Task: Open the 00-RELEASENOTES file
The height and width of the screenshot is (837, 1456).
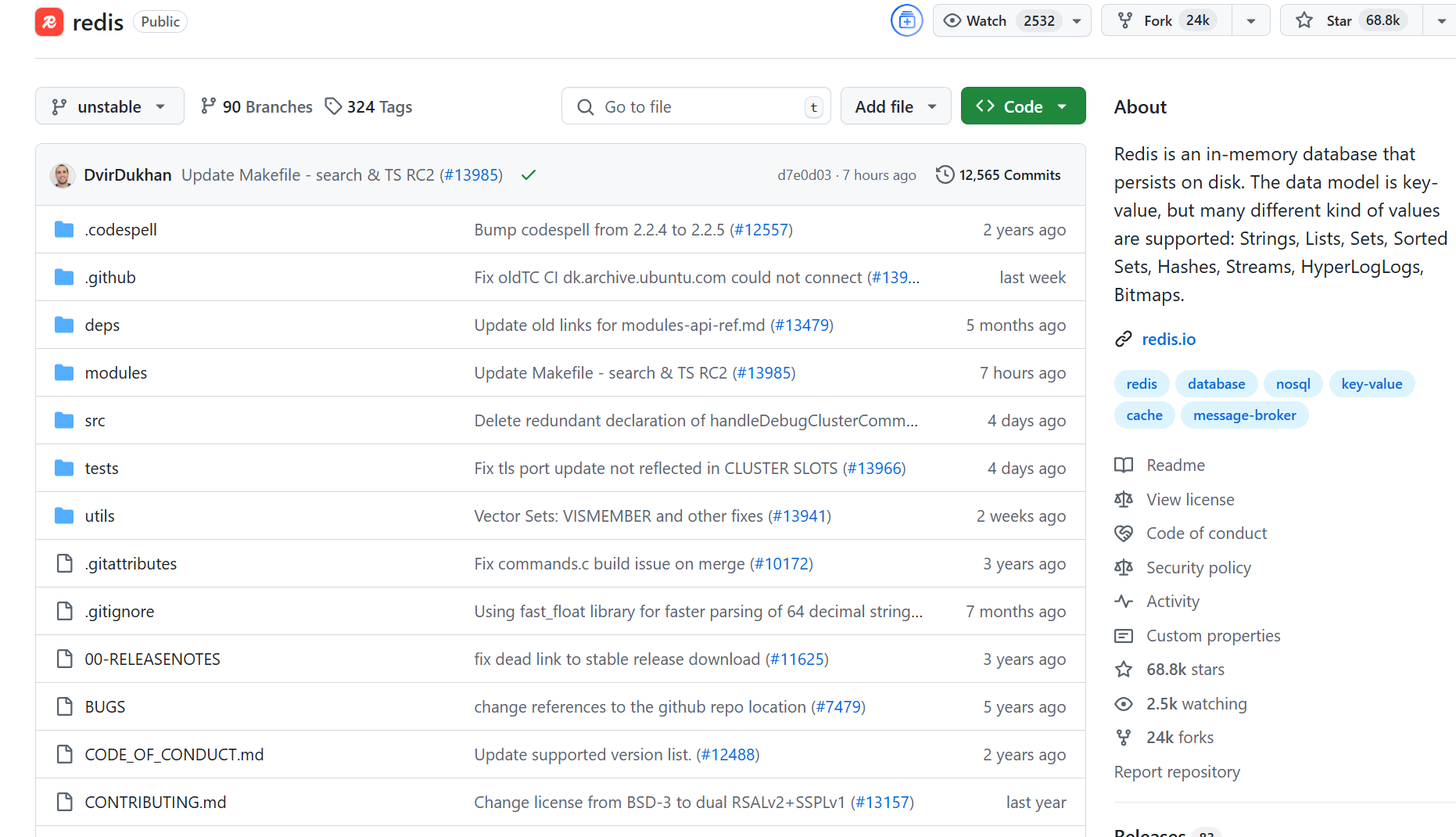Action: [x=152, y=659]
